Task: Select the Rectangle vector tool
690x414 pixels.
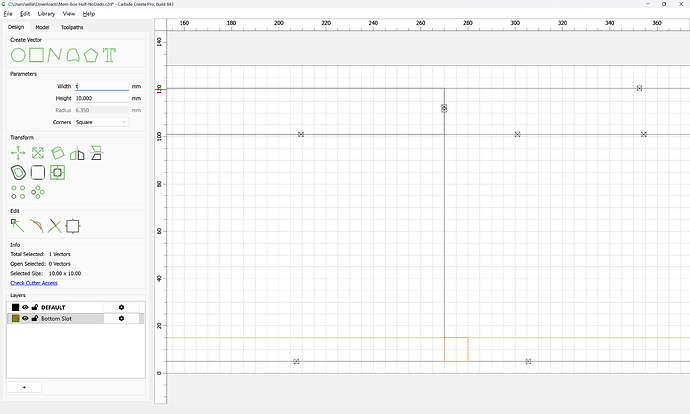Action: (x=37, y=55)
